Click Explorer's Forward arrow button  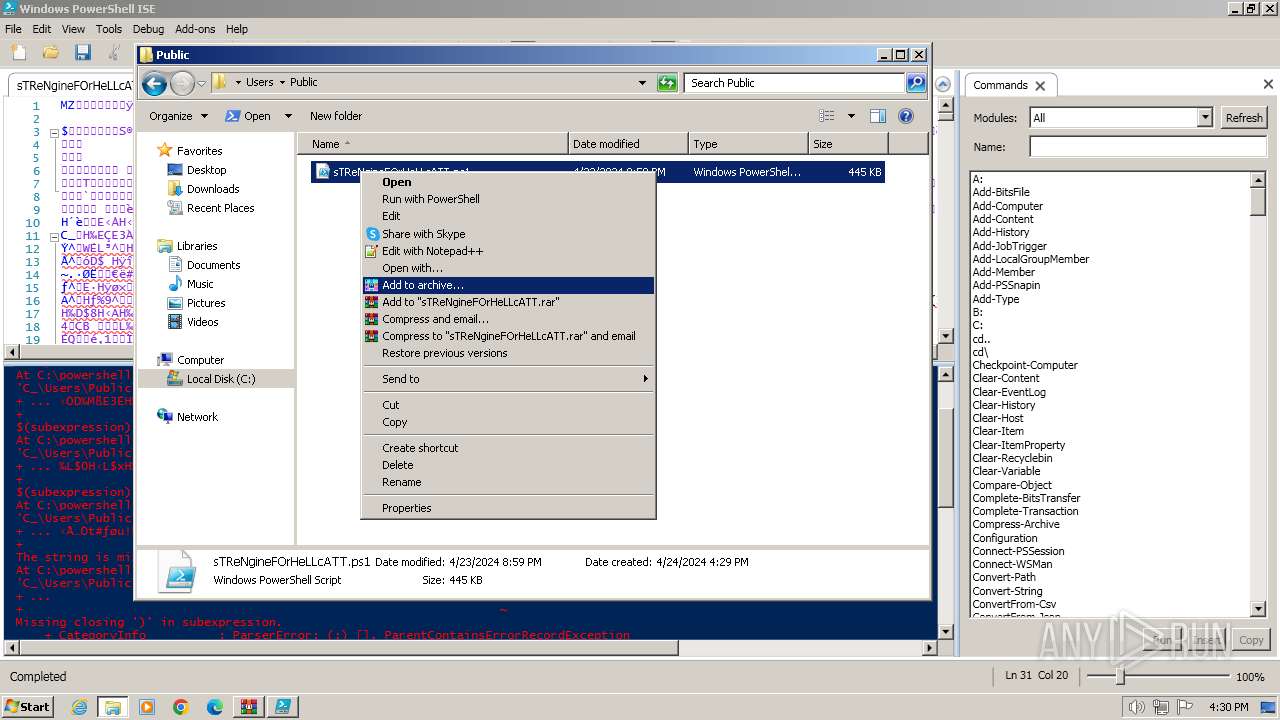[x=182, y=83]
